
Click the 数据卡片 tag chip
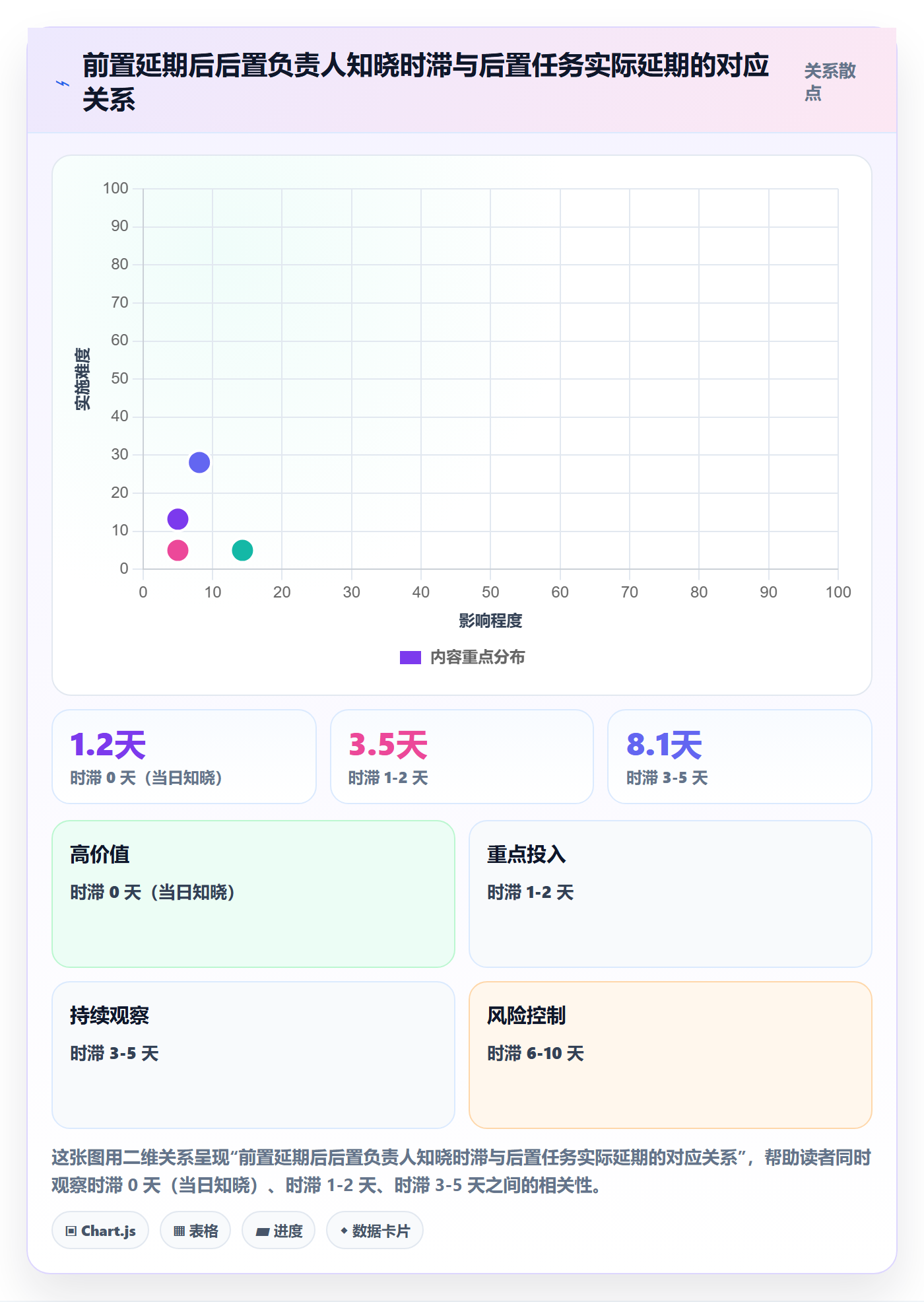(x=375, y=1231)
